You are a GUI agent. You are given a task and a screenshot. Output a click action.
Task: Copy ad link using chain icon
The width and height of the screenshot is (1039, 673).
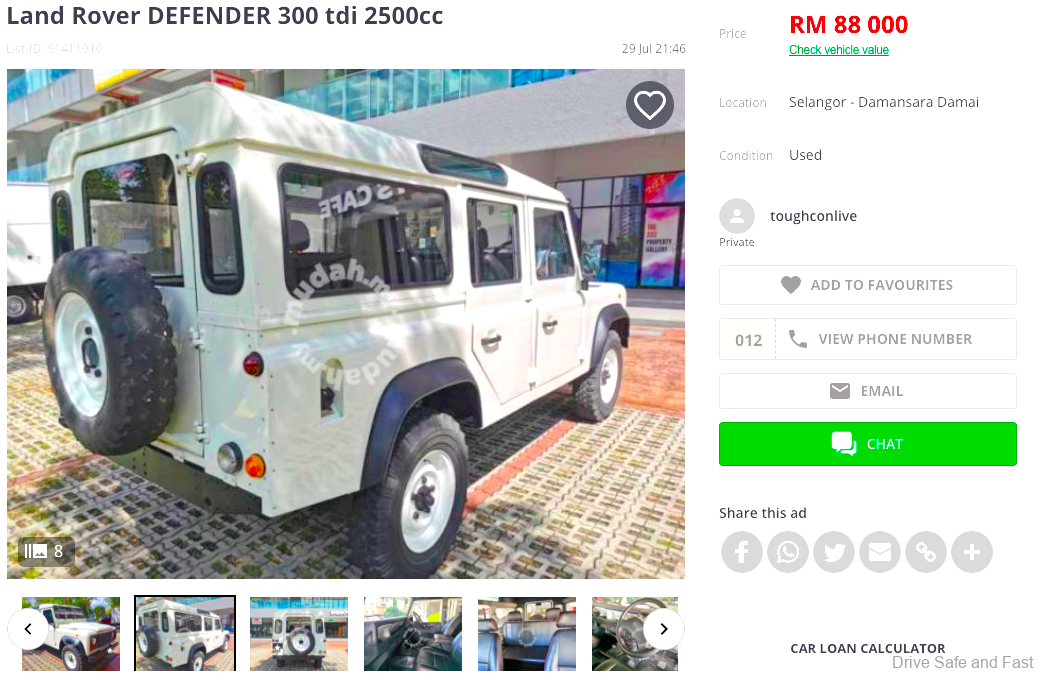coord(926,552)
